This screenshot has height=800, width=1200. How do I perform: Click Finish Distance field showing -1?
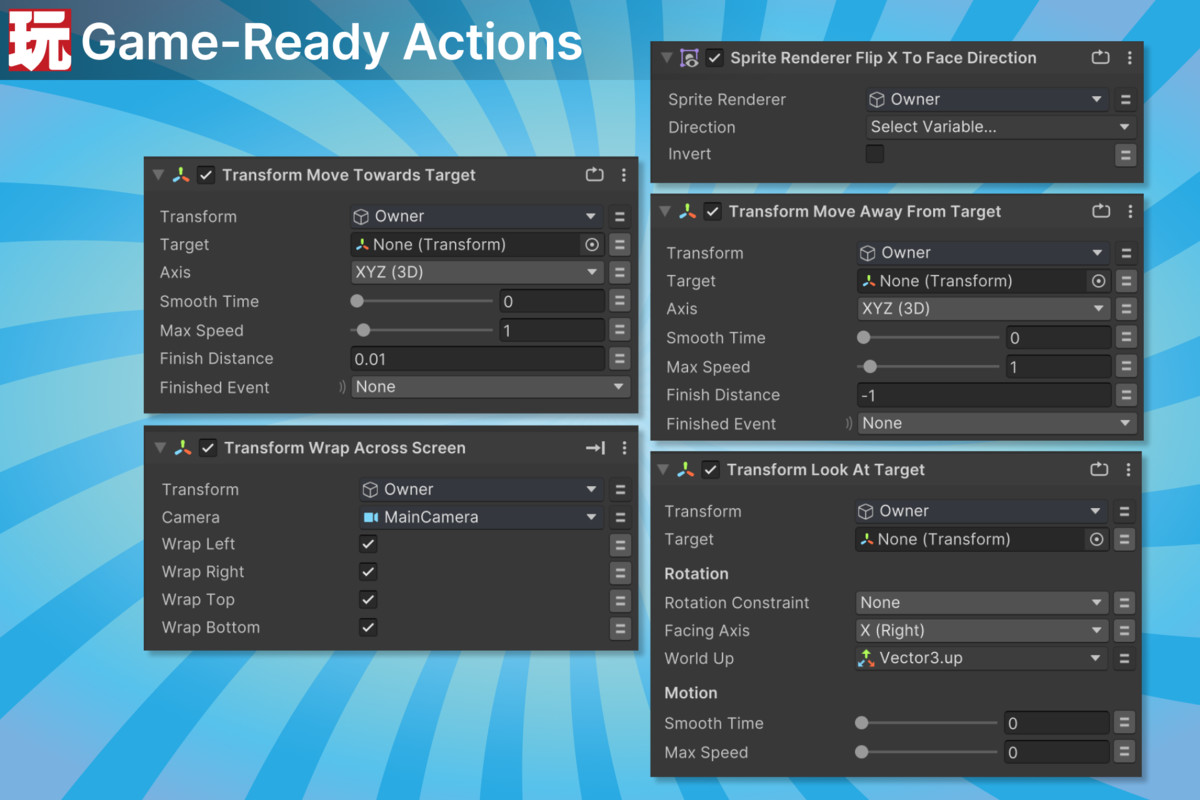(x=984, y=395)
